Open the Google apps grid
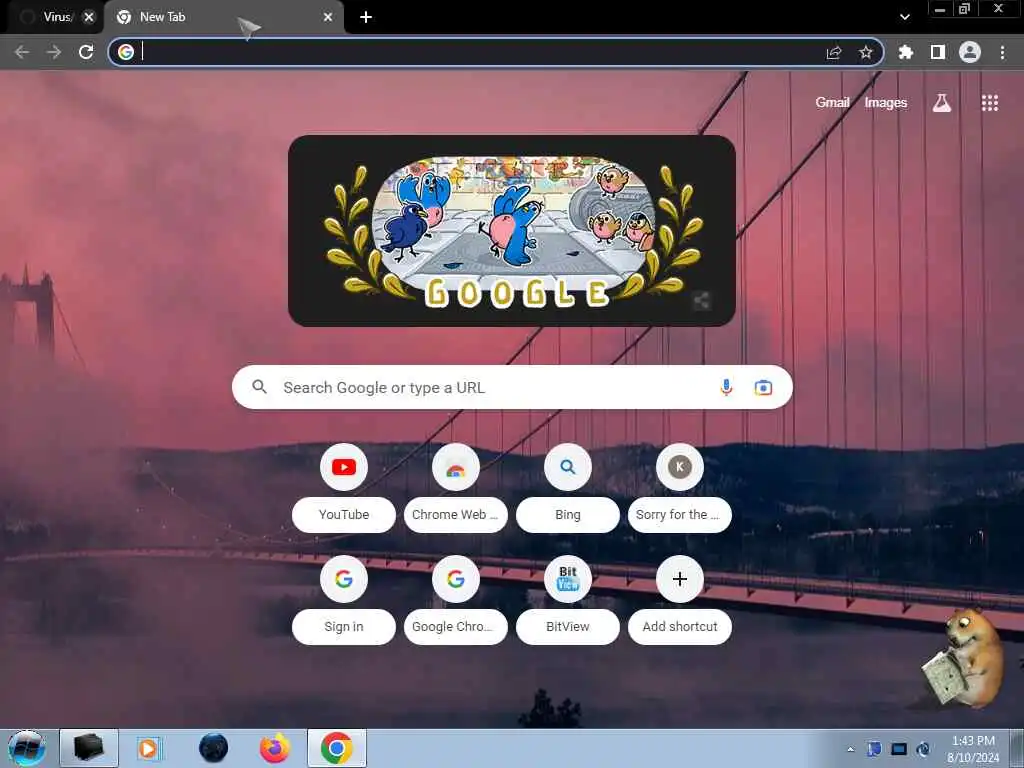This screenshot has height=768, width=1024. coord(989,103)
